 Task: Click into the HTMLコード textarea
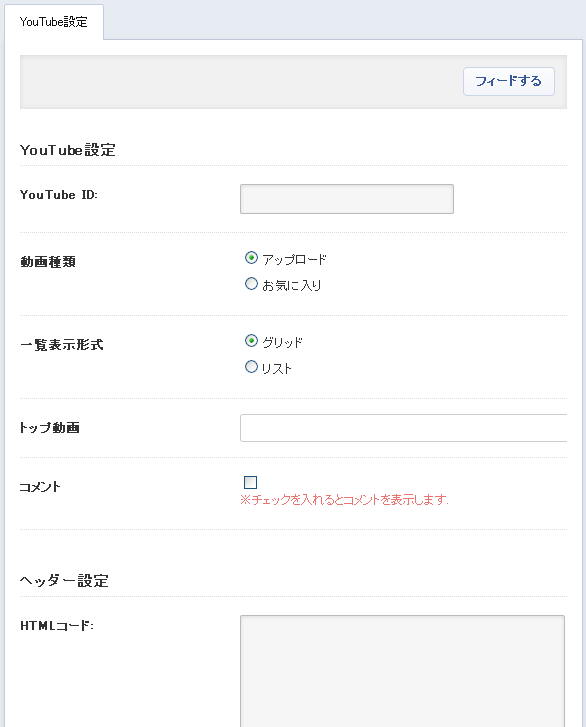(x=402, y=671)
